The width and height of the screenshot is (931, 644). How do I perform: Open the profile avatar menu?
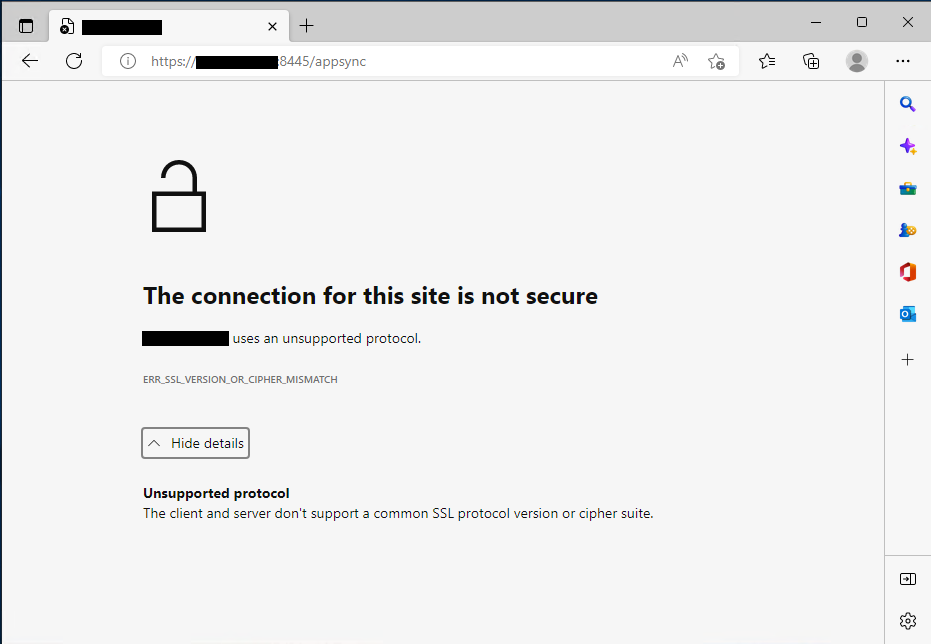(857, 61)
